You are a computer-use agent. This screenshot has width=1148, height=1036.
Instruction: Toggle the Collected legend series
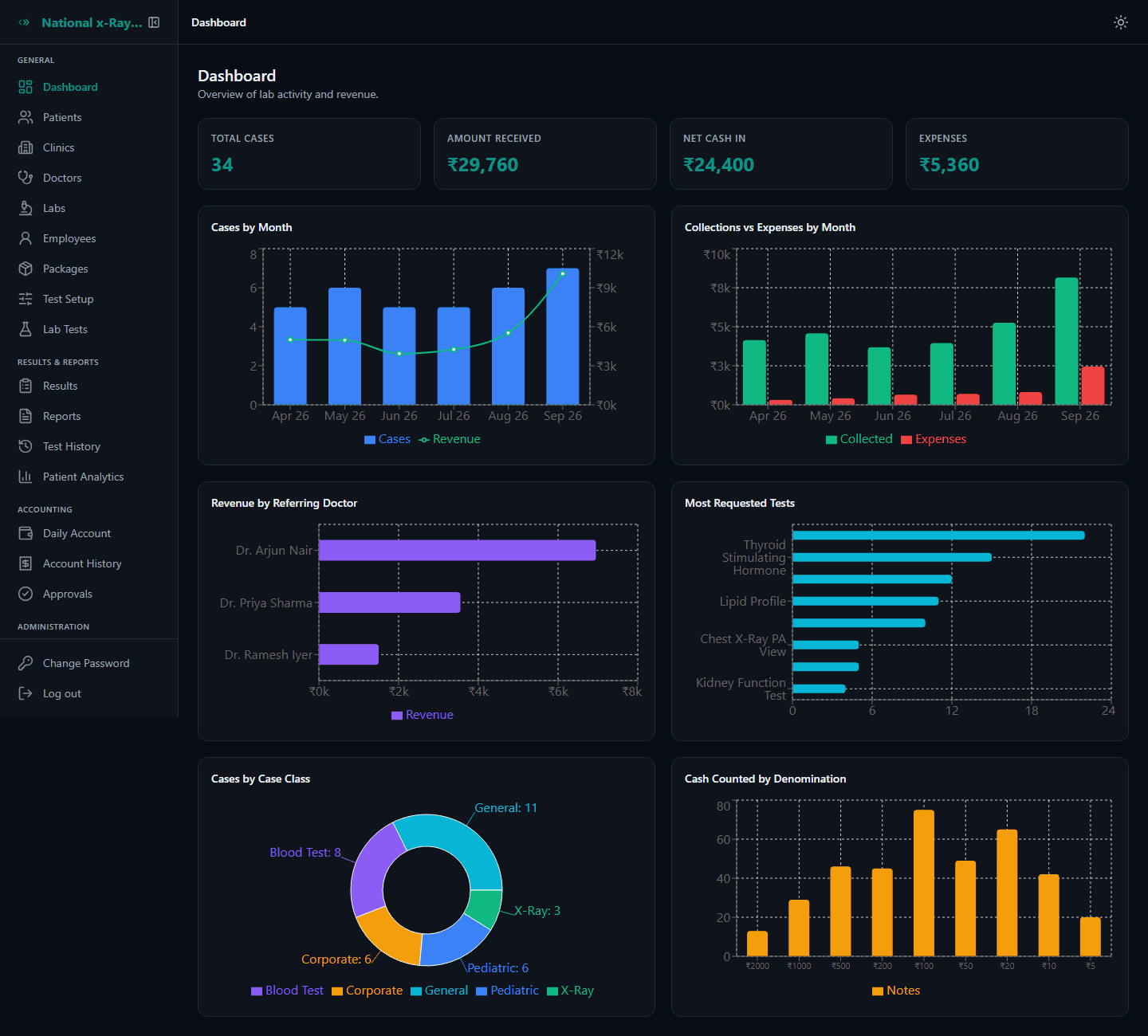coord(859,439)
